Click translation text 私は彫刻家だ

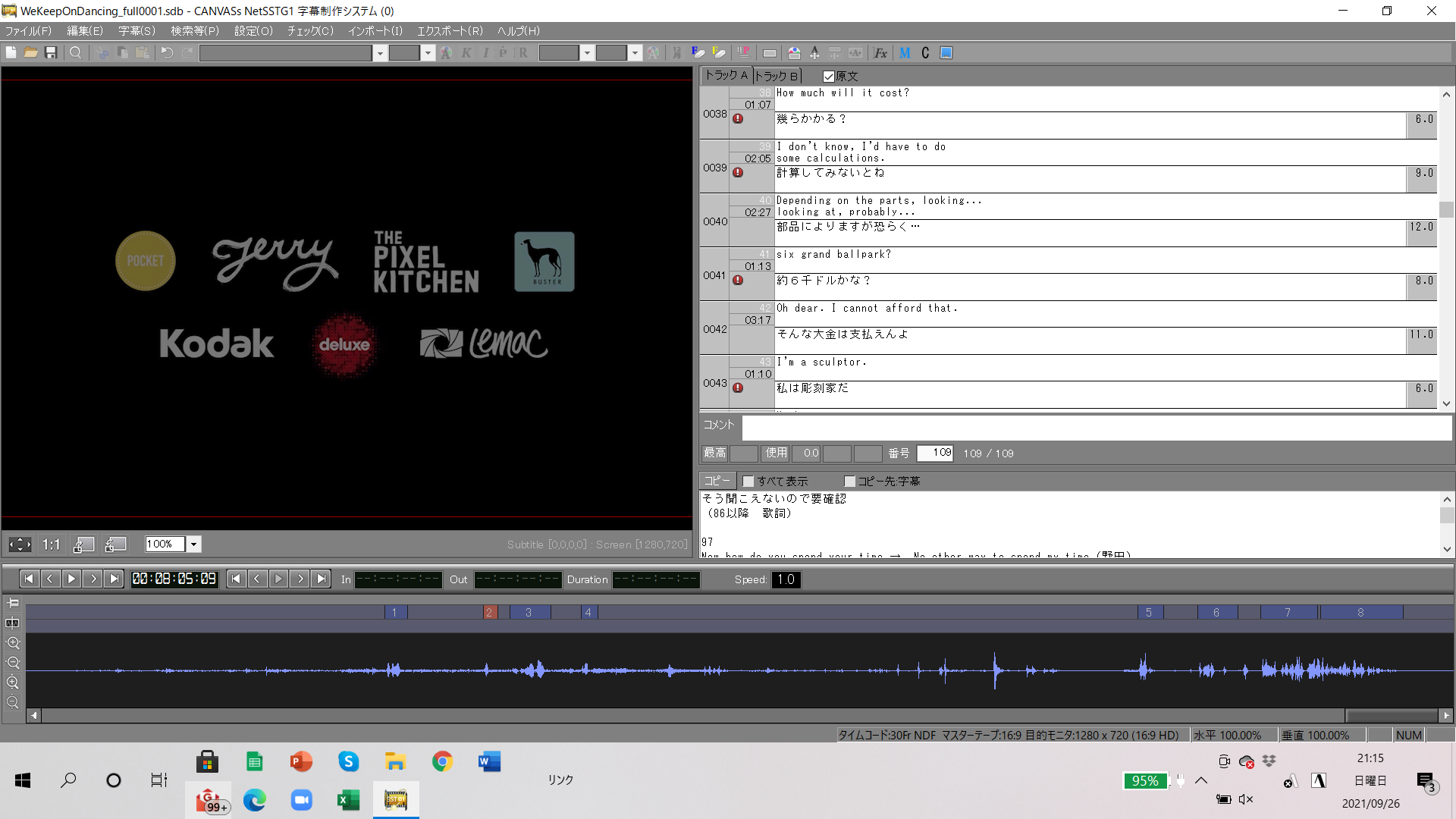812,388
